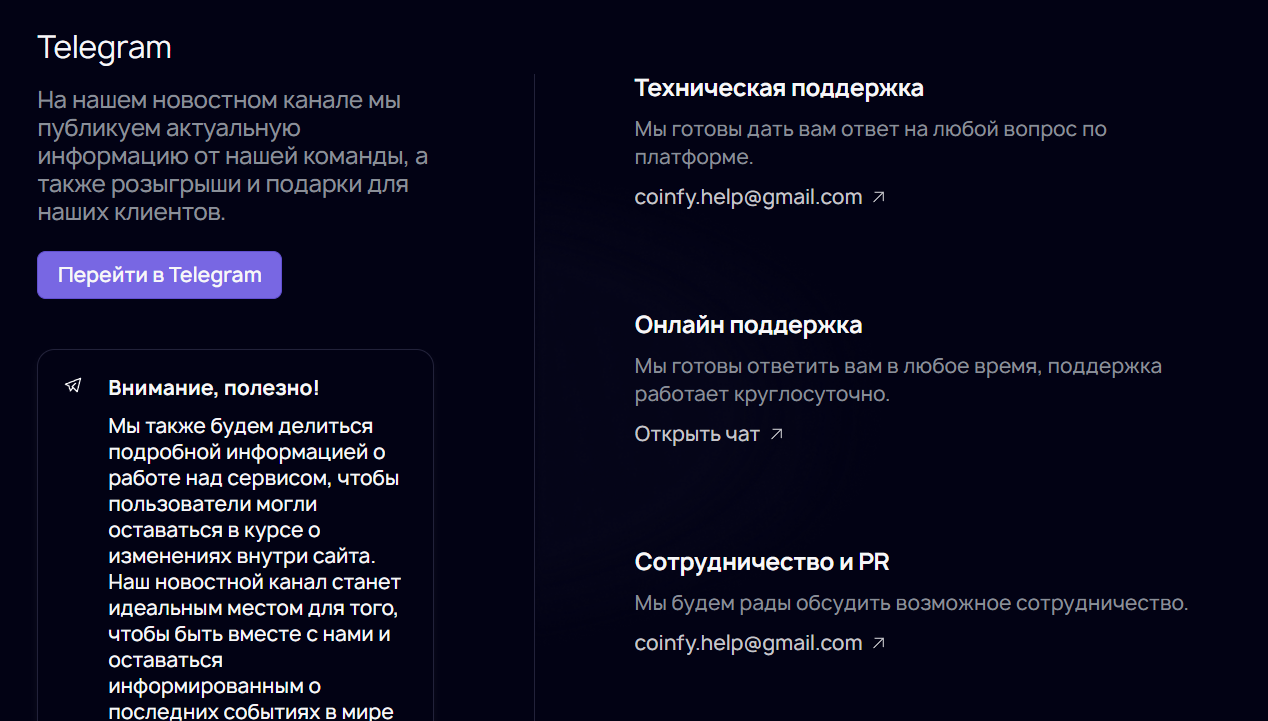Click the paragraph 'Мы также будем делиться подробной информацией'
The height and width of the screenshot is (721, 1268).
pyautogui.click(x=255, y=569)
